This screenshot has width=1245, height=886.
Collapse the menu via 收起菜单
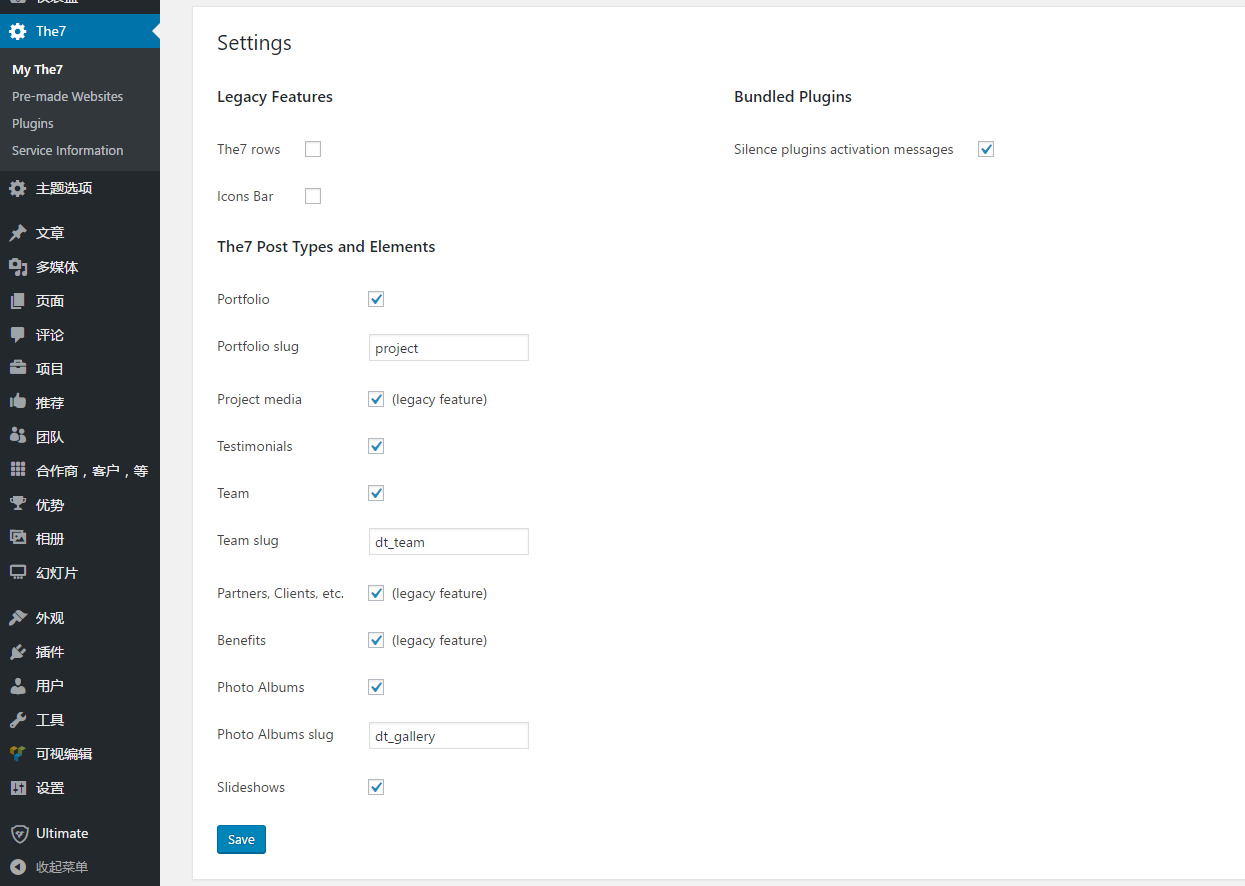[x=61, y=867]
